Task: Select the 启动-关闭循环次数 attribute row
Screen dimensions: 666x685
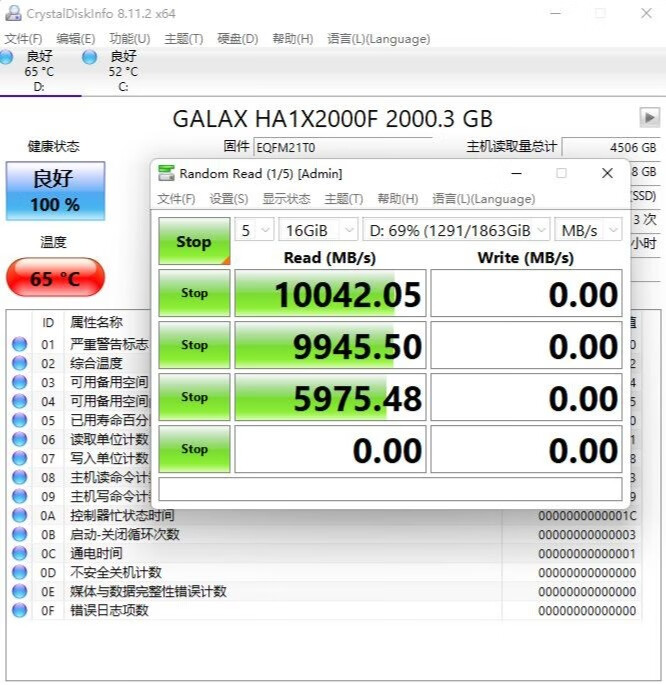Action: [x=324, y=534]
